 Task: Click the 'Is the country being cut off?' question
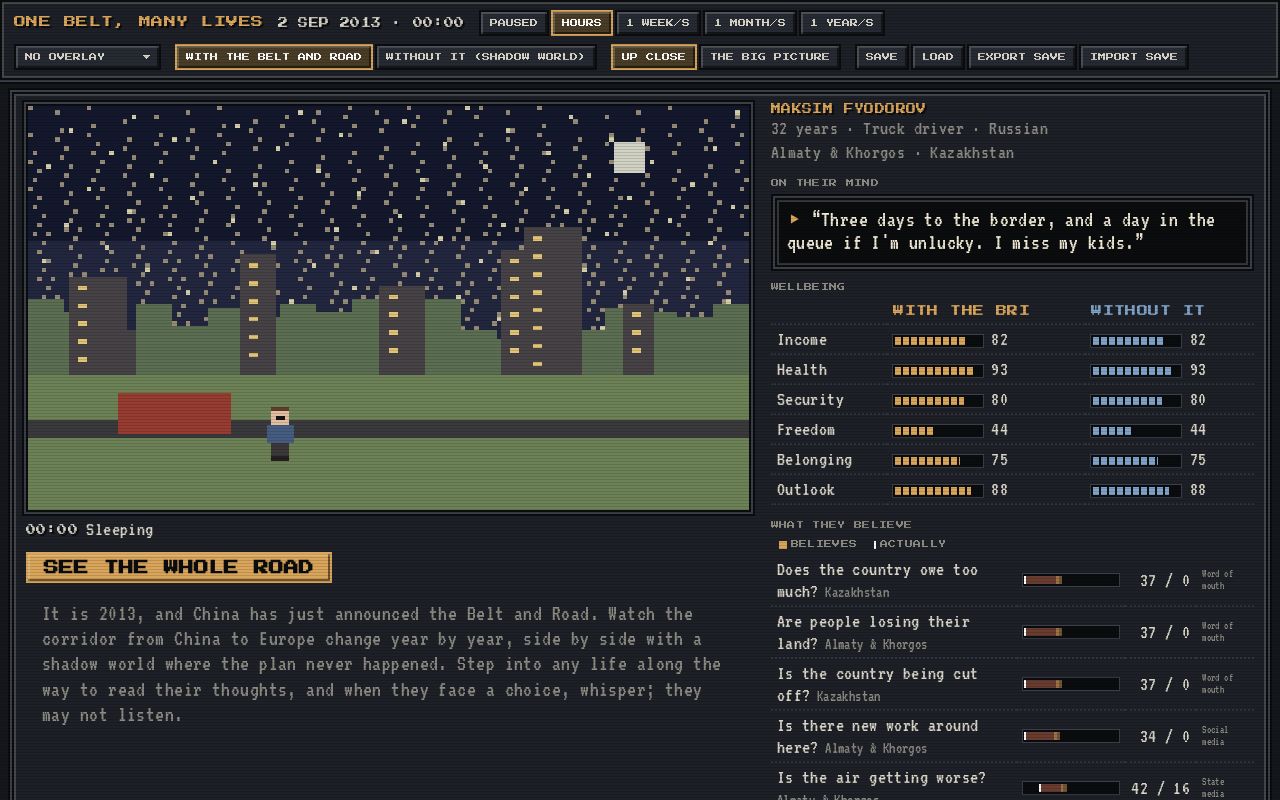pyautogui.click(x=877, y=684)
